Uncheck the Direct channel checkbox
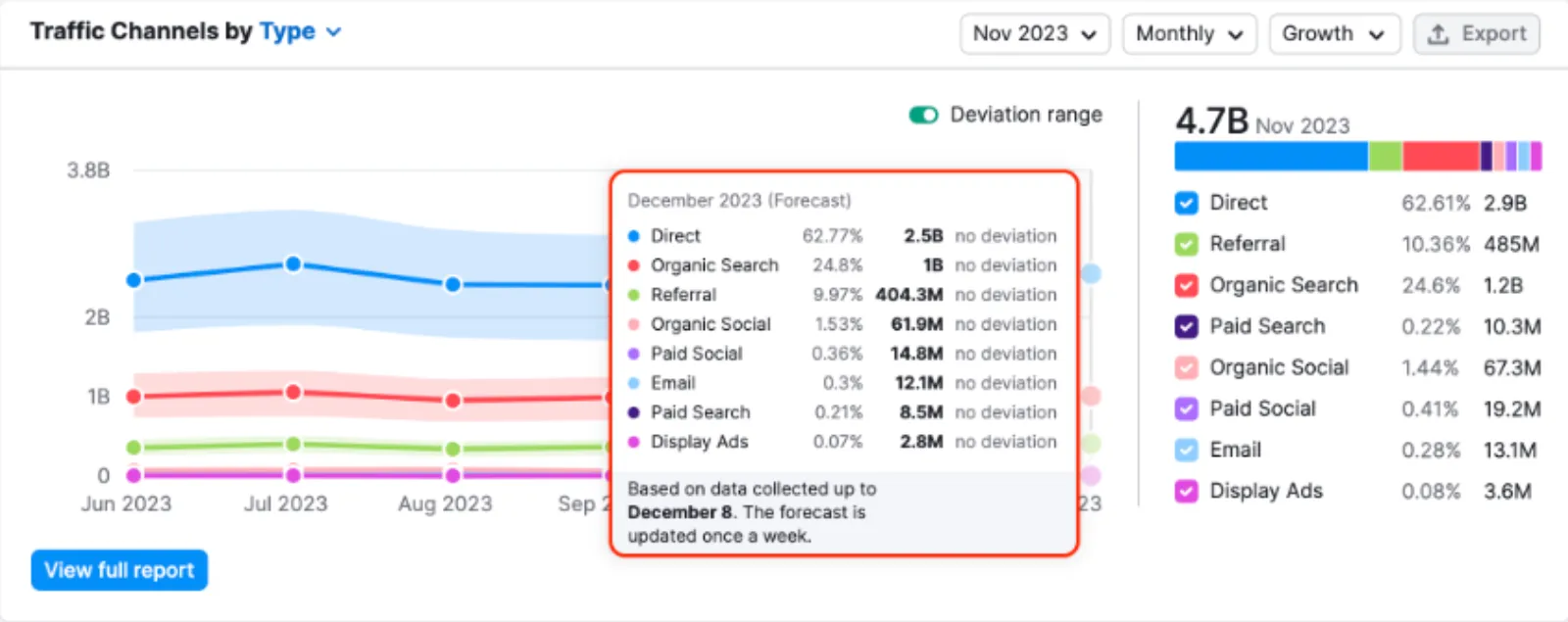This screenshot has height=622, width=1568. [x=1186, y=203]
